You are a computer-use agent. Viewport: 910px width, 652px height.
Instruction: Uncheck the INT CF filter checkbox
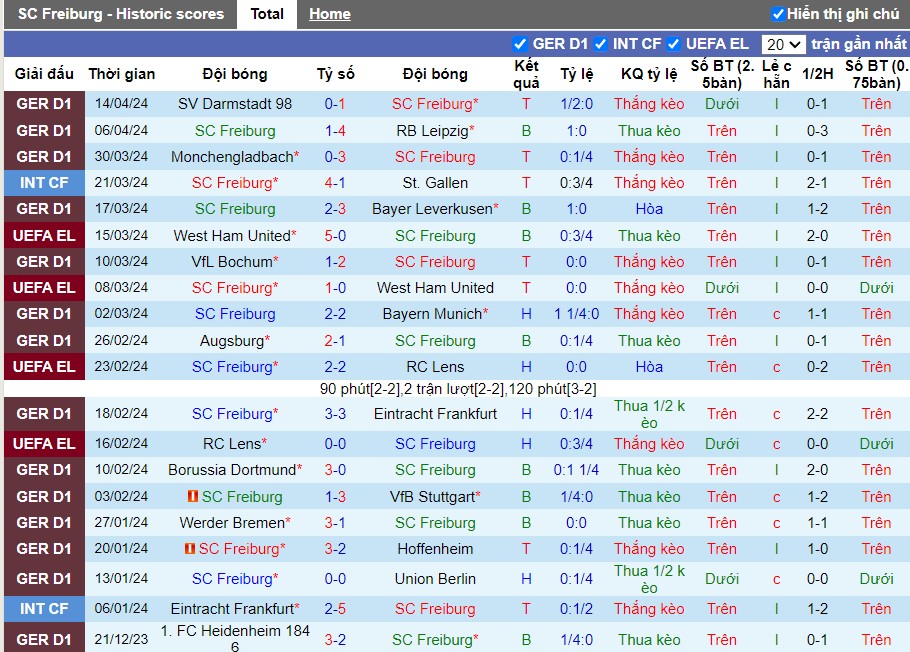[x=601, y=44]
